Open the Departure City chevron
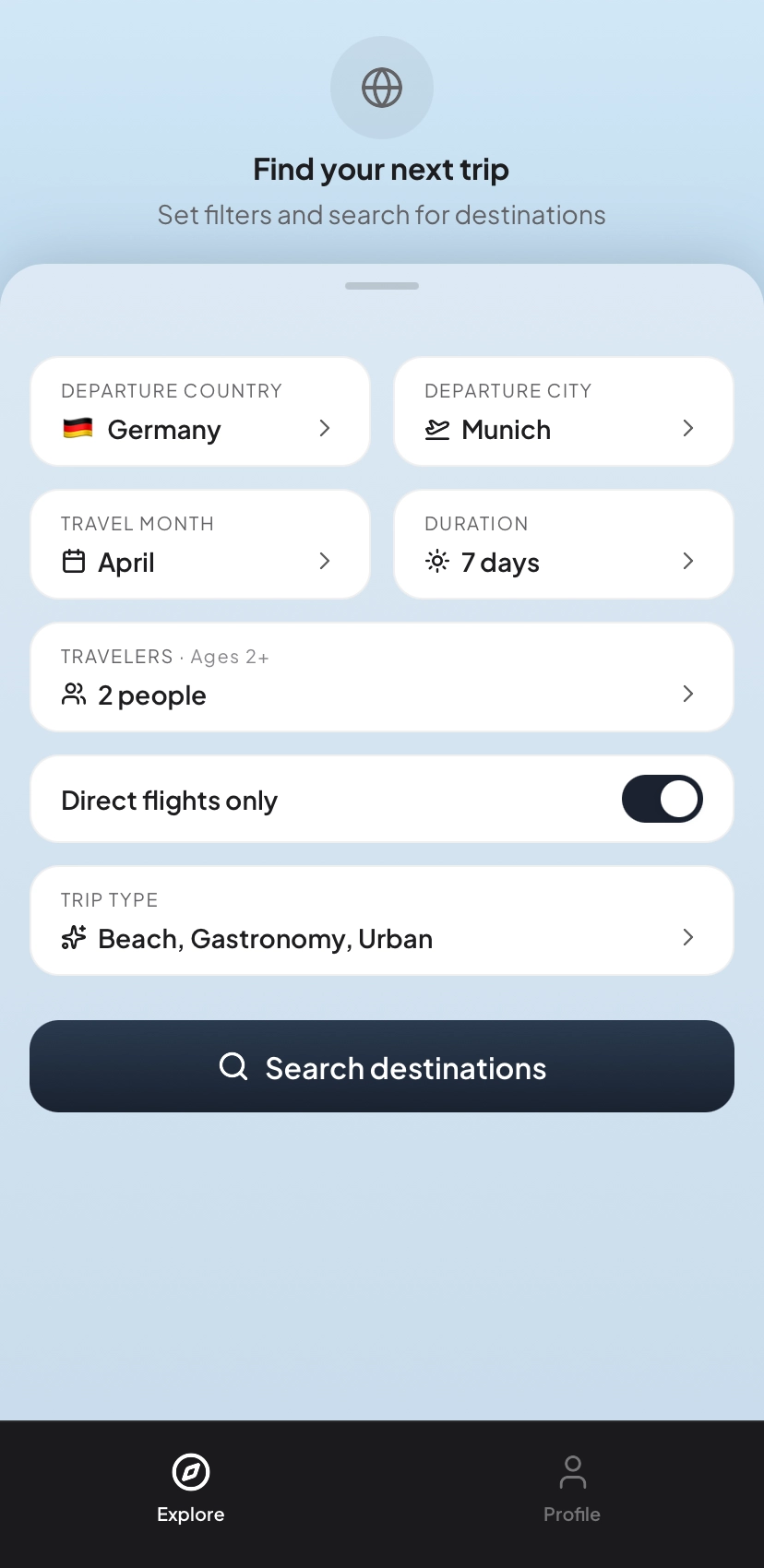Image resolution: width=764 pixels, height=1568 pixels. click(x=688, y=428)
